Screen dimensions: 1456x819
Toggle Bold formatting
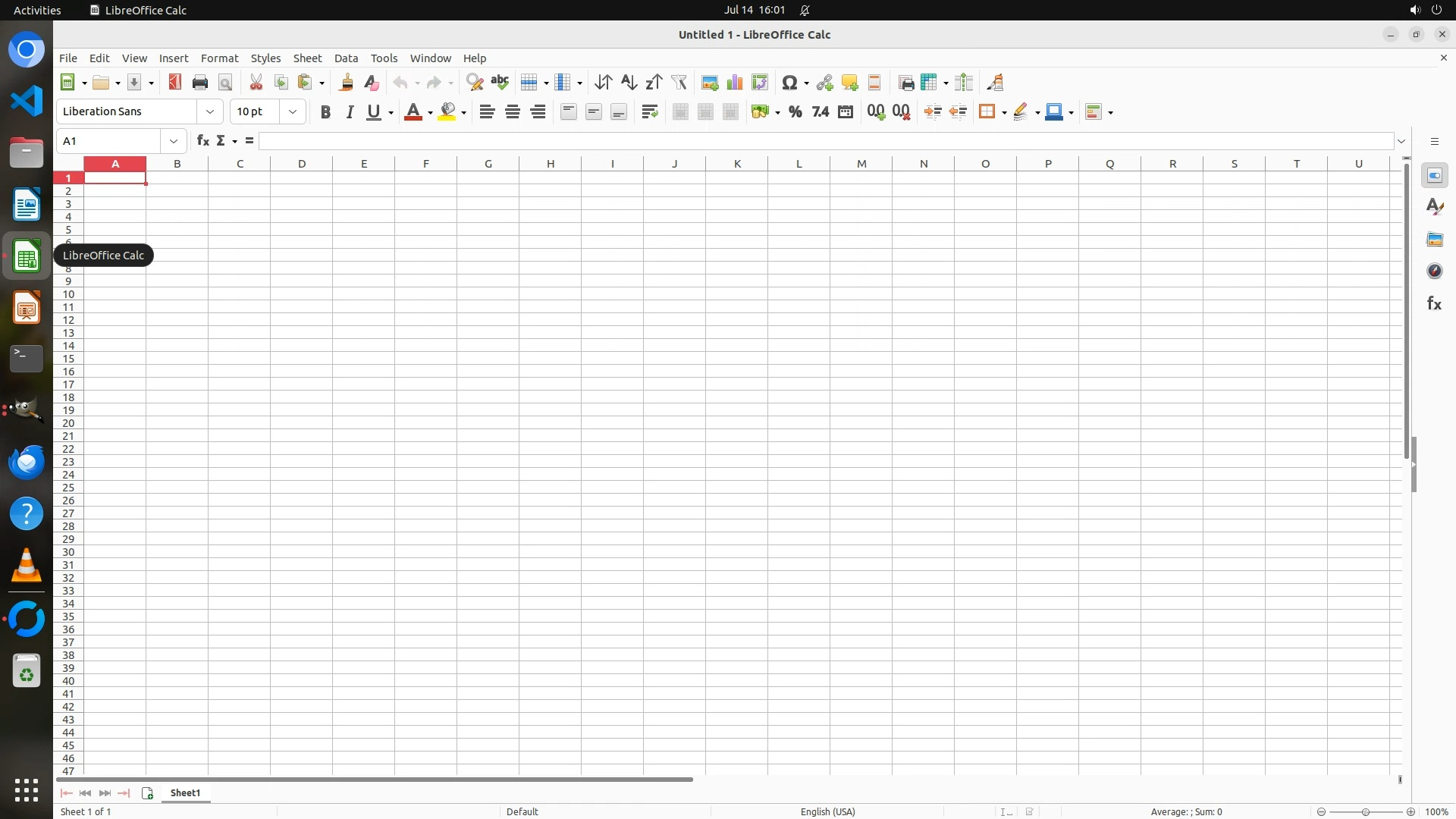click(x=325, y=112)
